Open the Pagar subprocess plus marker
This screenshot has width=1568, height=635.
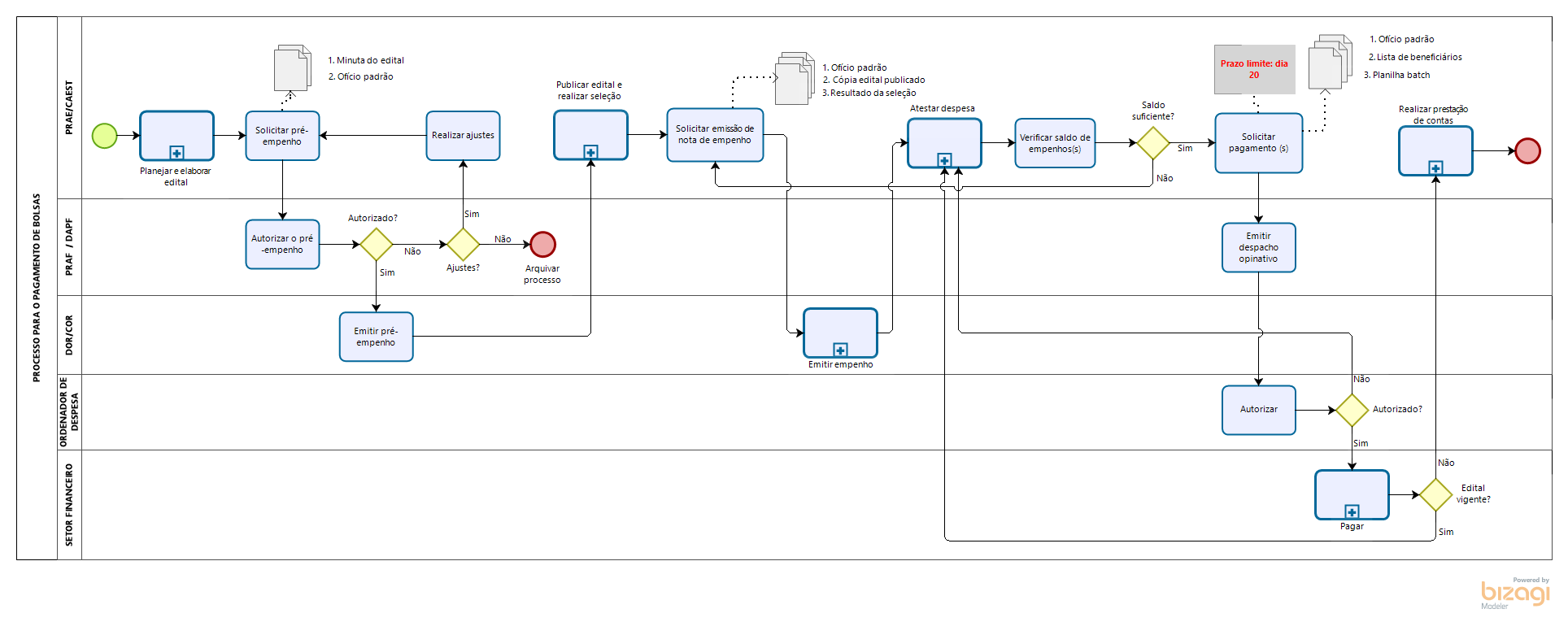1352,511
